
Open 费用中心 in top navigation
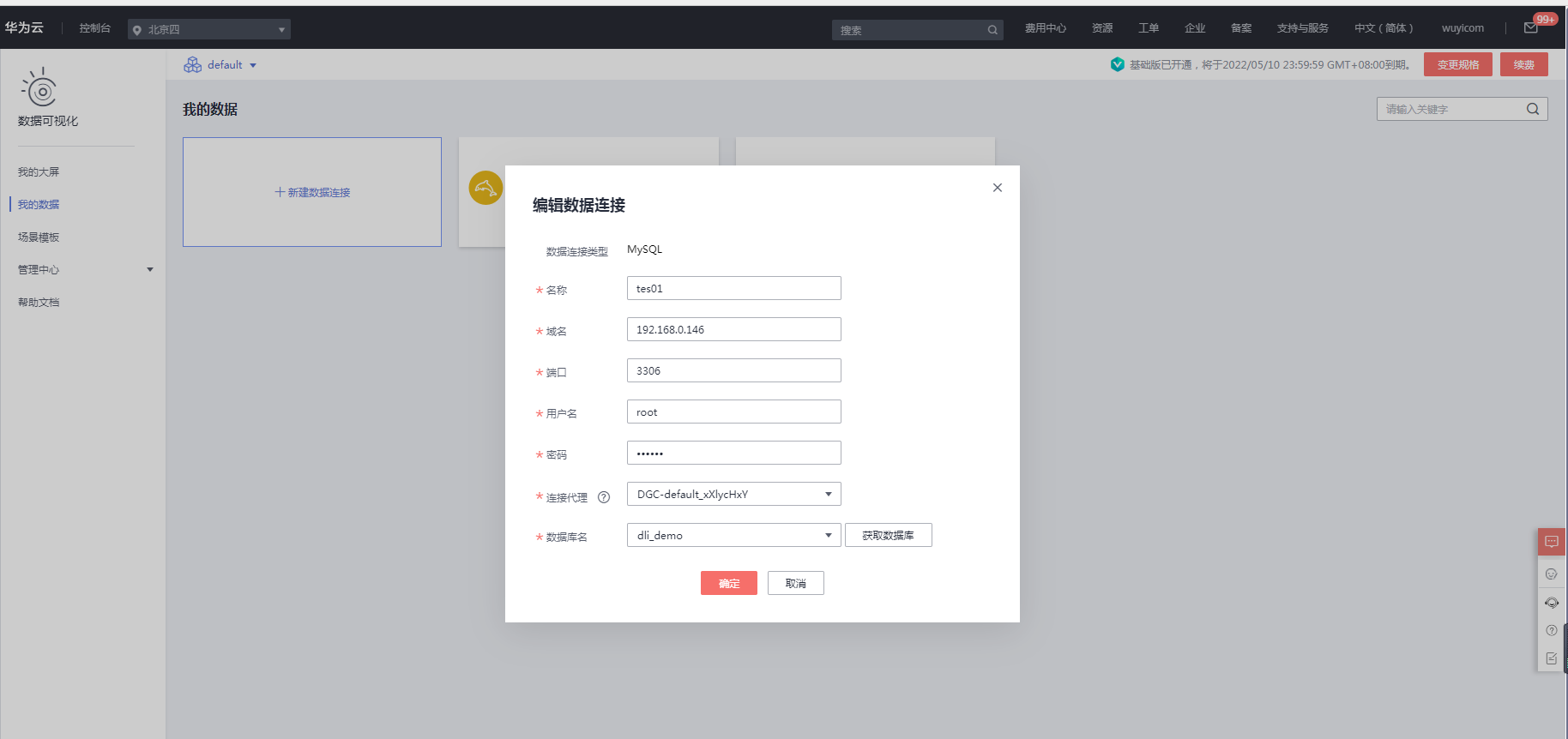point(1046,28)
